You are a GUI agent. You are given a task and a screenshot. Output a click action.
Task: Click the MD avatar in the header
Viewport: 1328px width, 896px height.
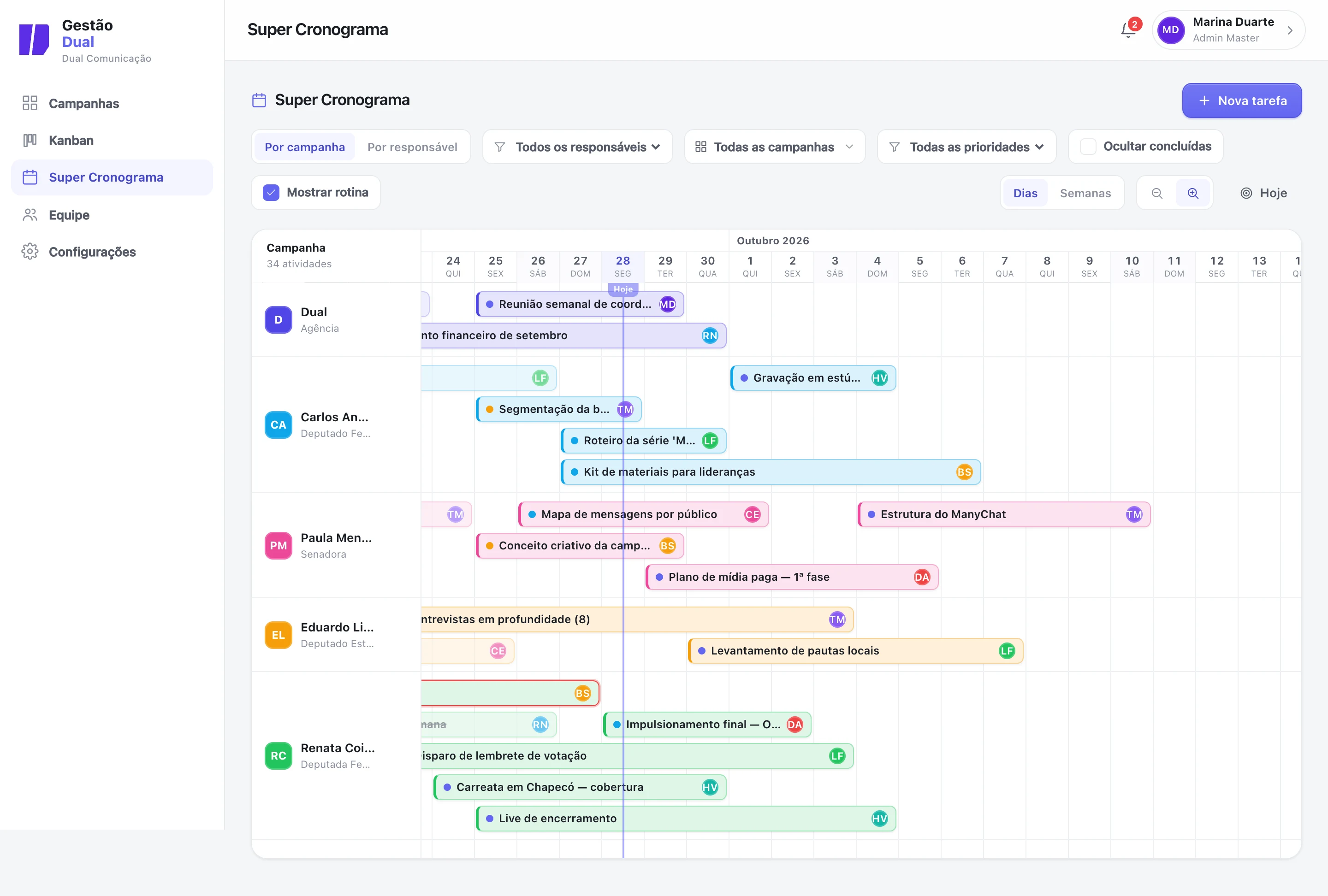1170,29
